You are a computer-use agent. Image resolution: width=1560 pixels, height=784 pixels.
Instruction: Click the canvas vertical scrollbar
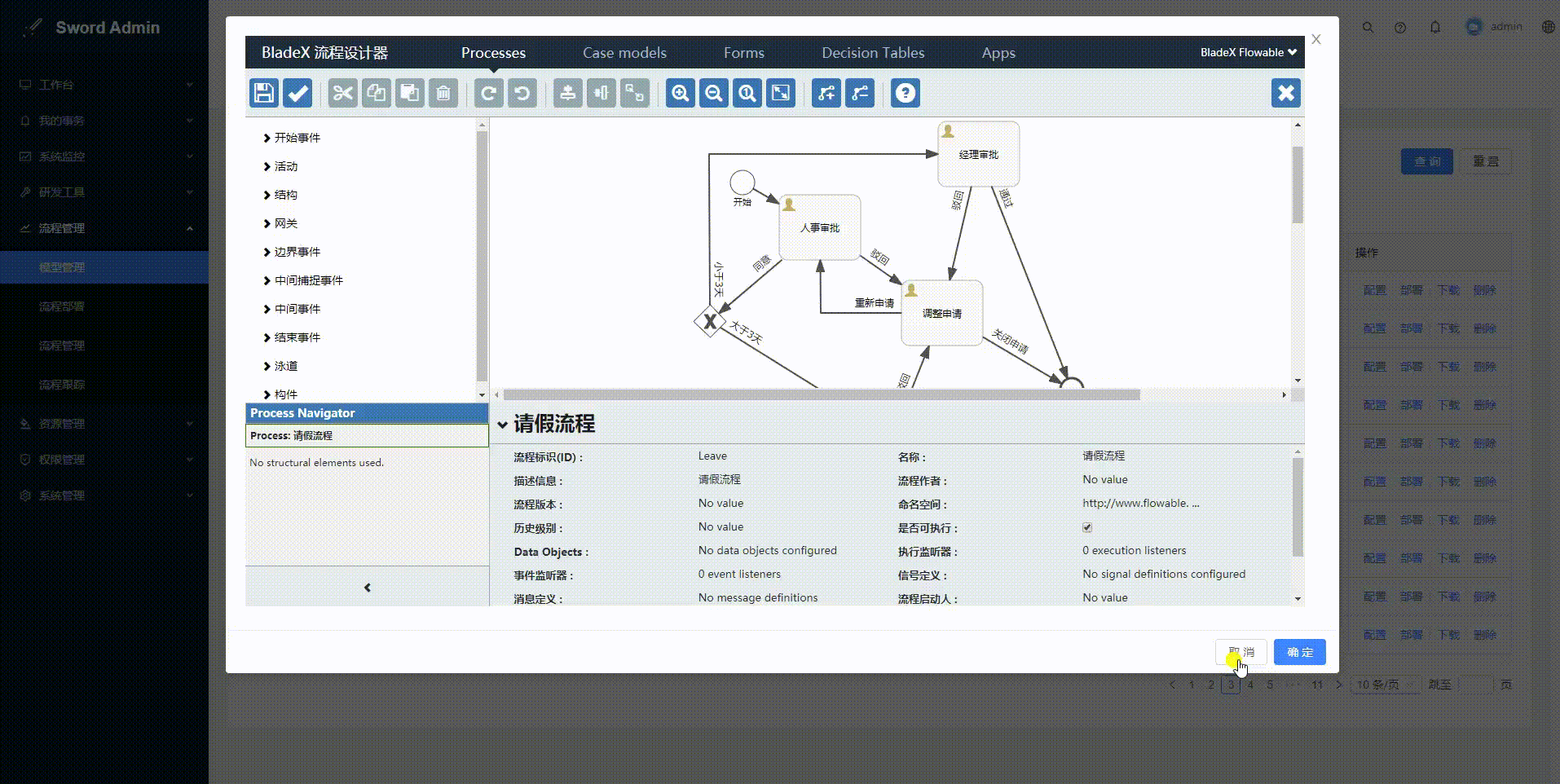coord(1298,185)
